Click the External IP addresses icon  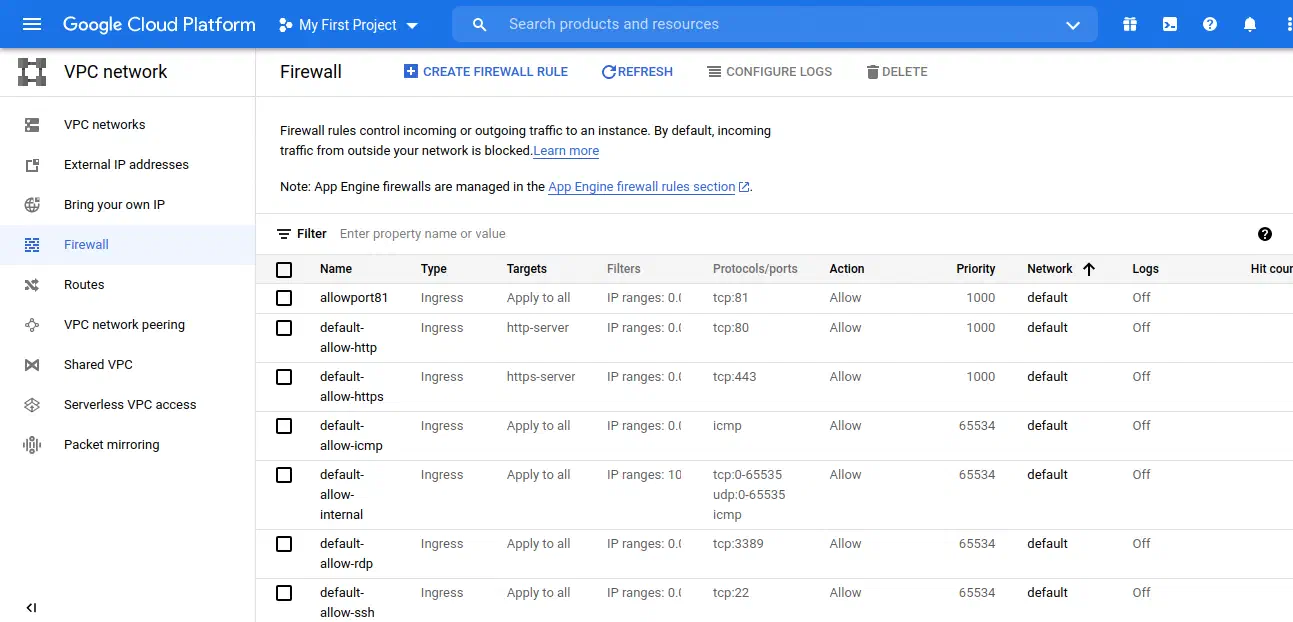click(x=32, y=165)
